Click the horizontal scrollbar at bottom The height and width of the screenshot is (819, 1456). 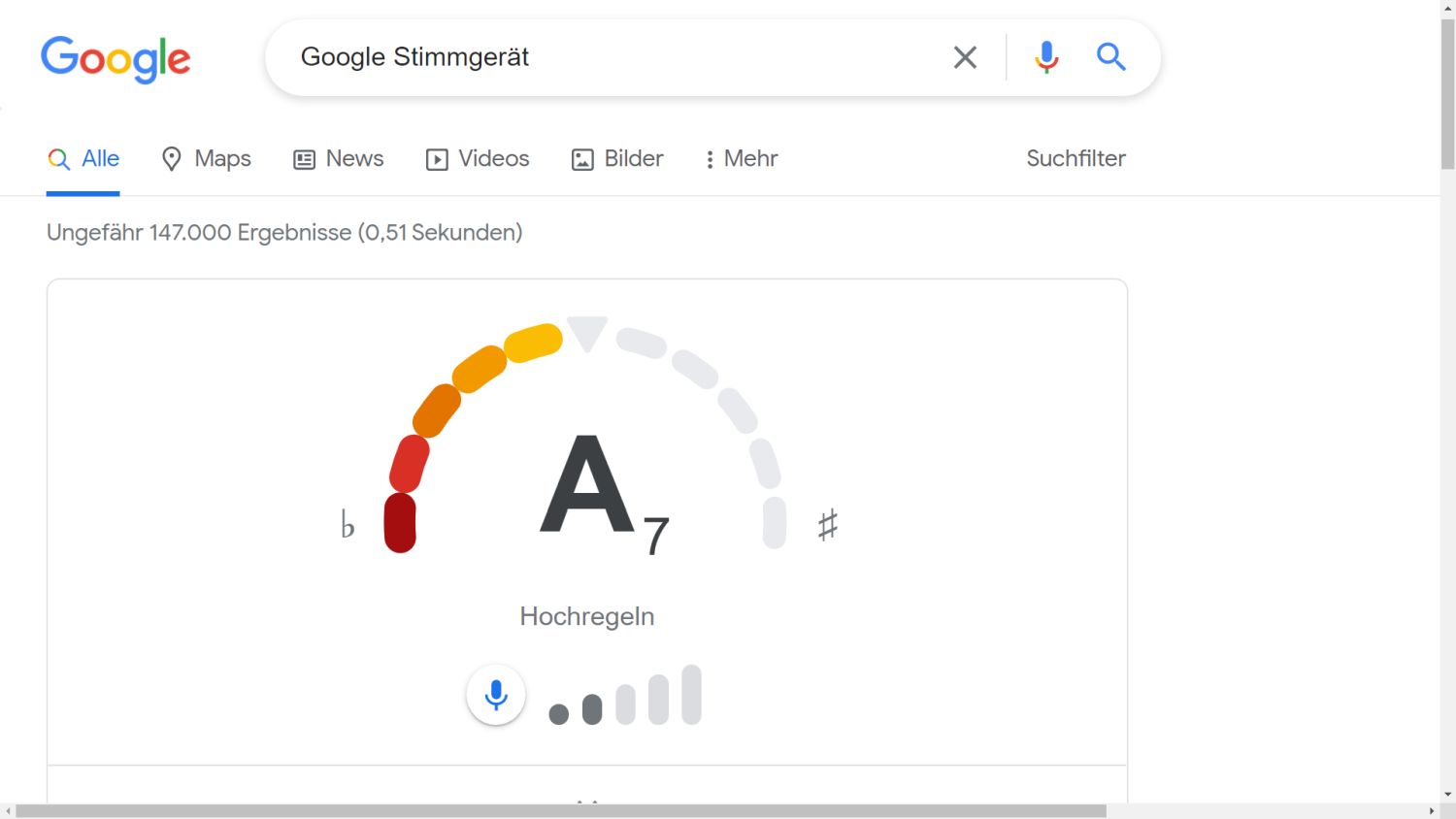coord(561,810)
